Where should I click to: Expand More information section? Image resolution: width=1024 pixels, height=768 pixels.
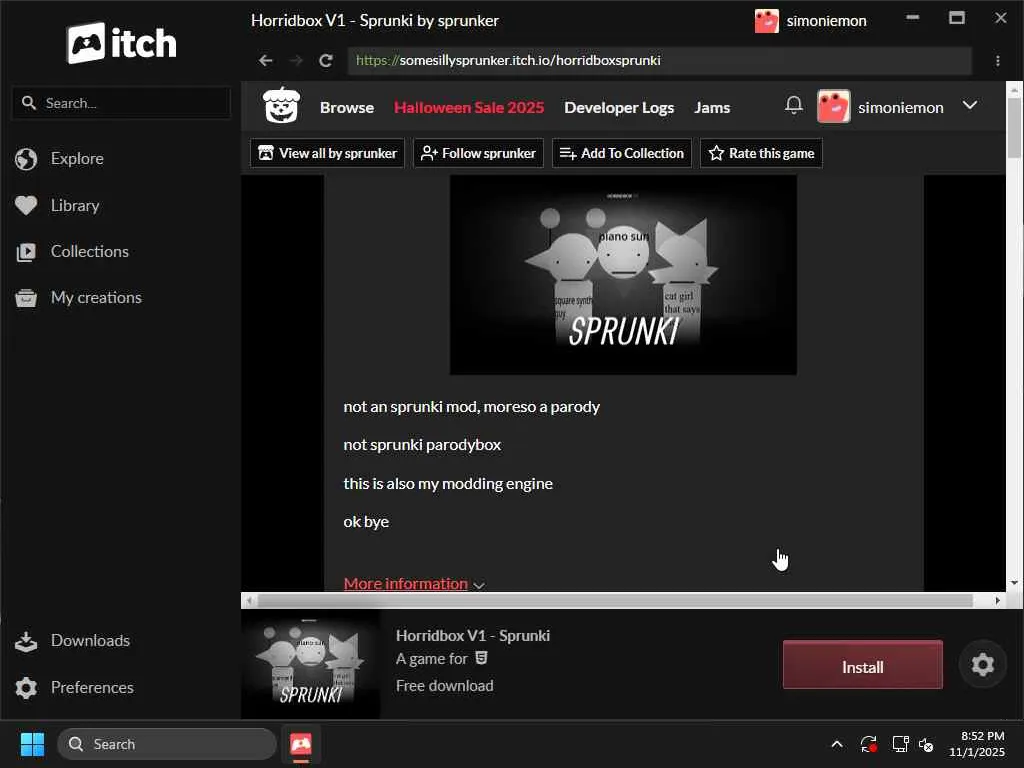(413, 583)
